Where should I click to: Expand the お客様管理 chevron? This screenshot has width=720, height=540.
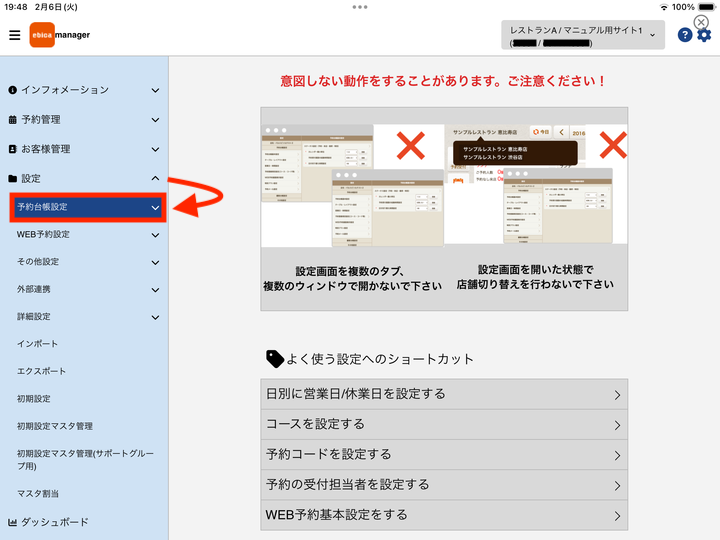tap(156, 150)
